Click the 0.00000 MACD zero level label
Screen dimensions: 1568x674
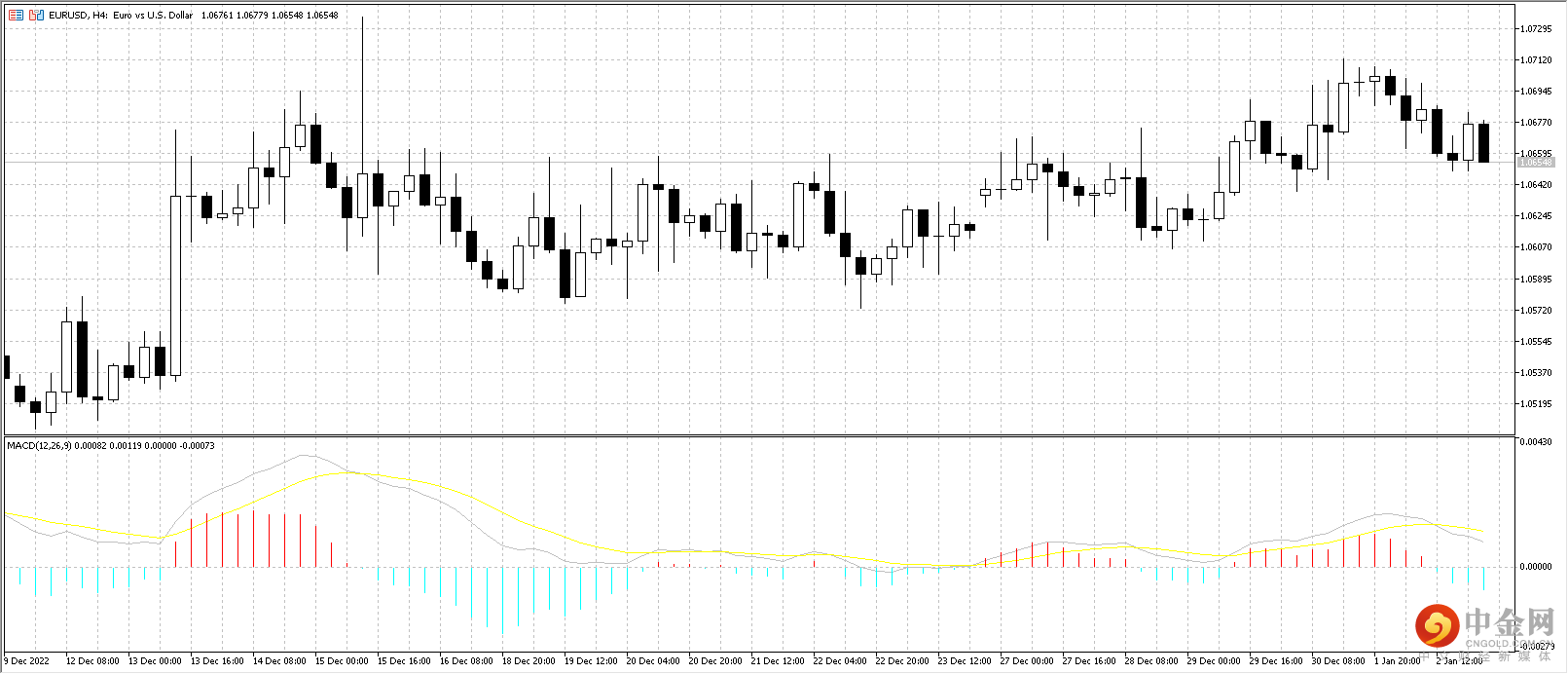[1536, 566]
